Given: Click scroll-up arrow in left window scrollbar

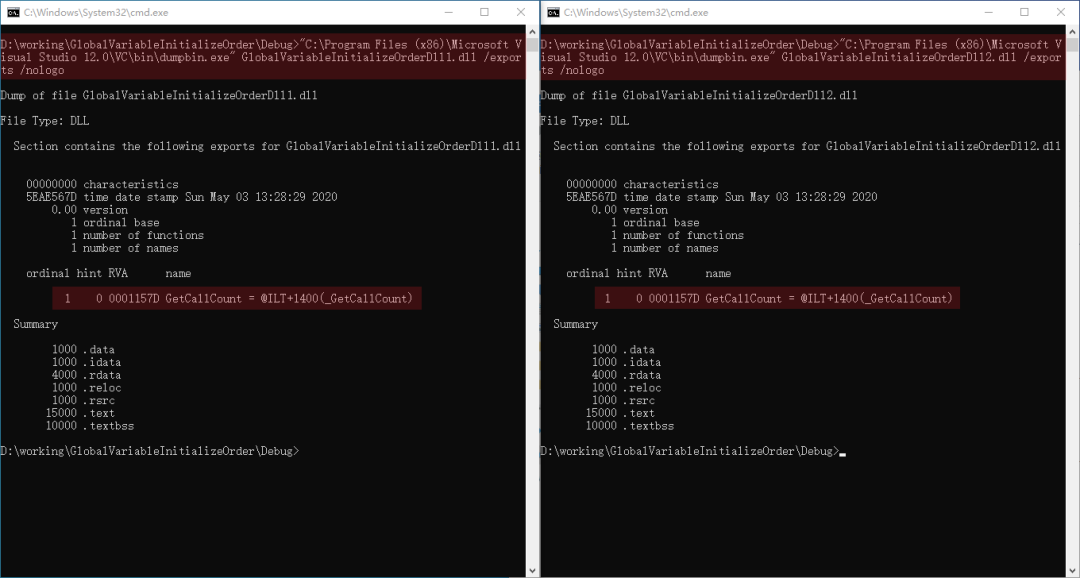Looking at the screenshot, I should pyautogui.click(x=532, y=32).
